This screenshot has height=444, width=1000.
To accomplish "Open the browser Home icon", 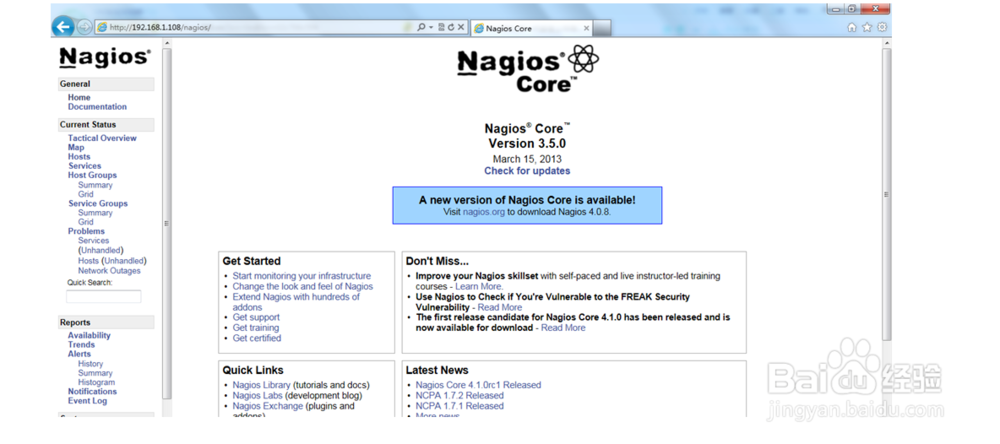I will [851, 27].
